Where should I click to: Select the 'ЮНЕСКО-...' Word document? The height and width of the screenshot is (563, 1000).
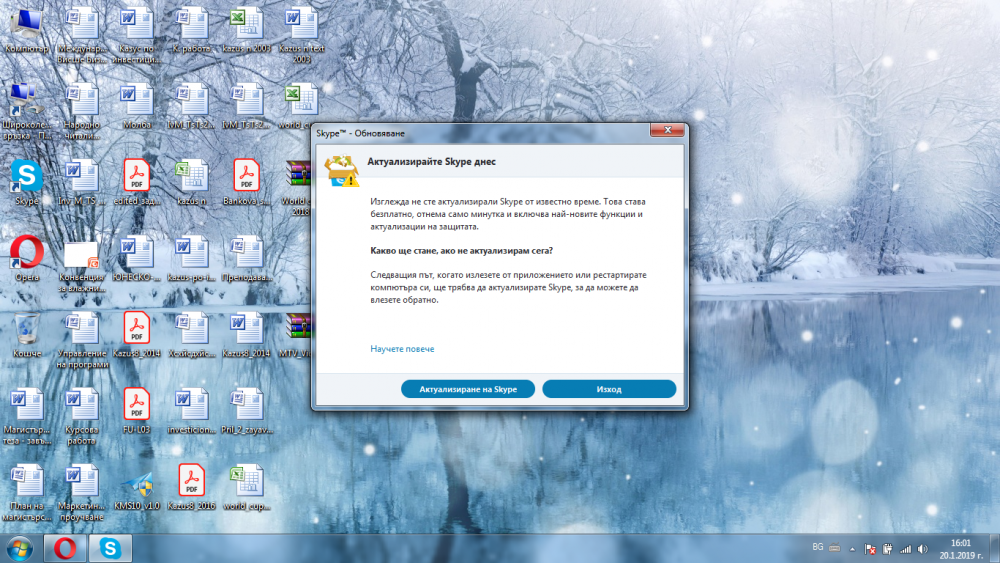[136, 259]
